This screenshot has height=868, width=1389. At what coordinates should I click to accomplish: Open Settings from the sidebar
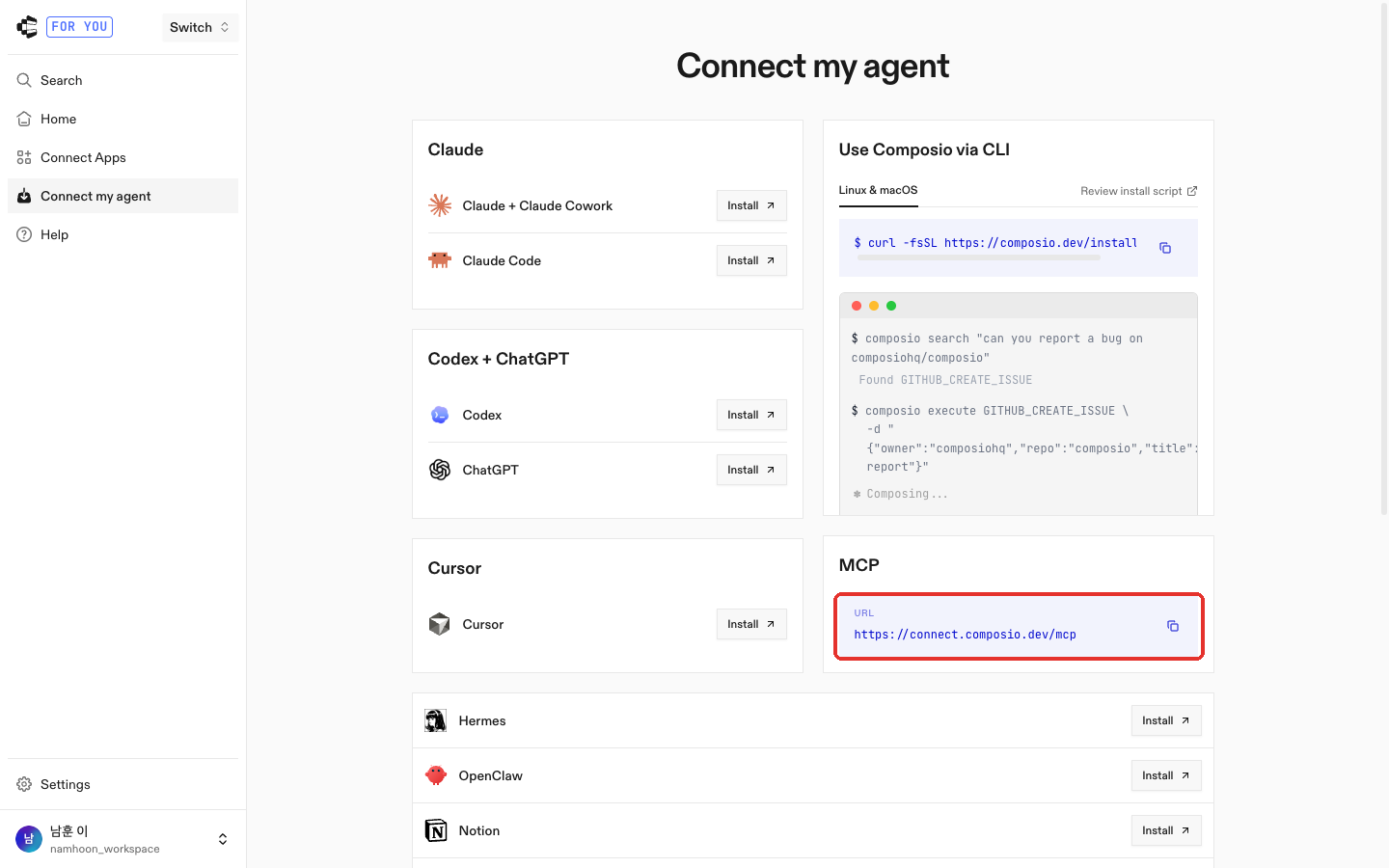pos(123,784)
